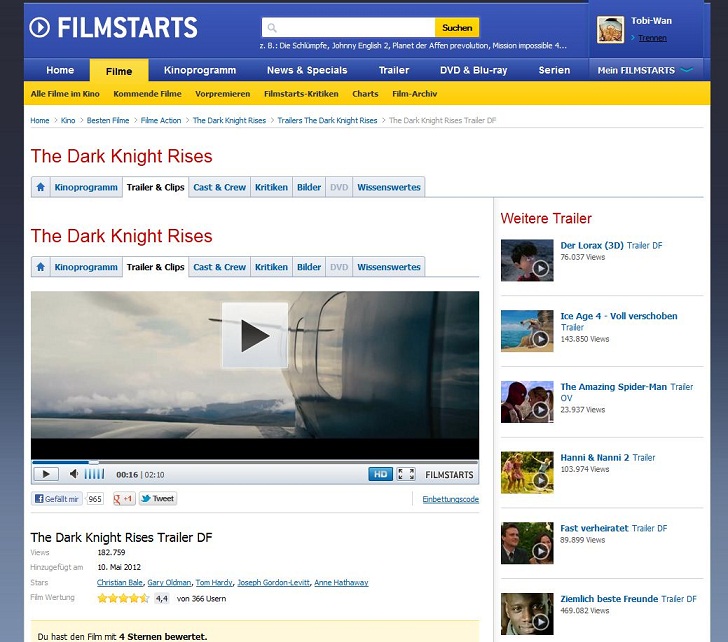Open Tom Hardy's page

click(x=214, y=582)
